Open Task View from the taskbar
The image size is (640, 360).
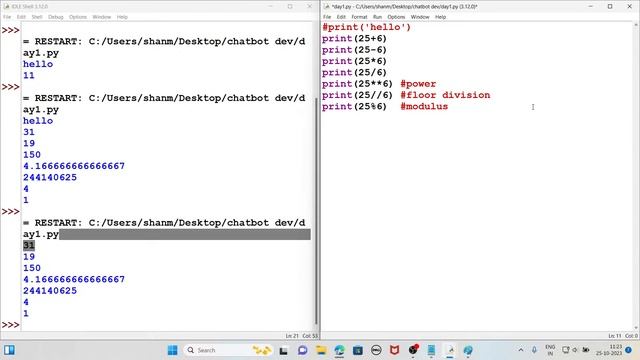click(x=284, y=350)
